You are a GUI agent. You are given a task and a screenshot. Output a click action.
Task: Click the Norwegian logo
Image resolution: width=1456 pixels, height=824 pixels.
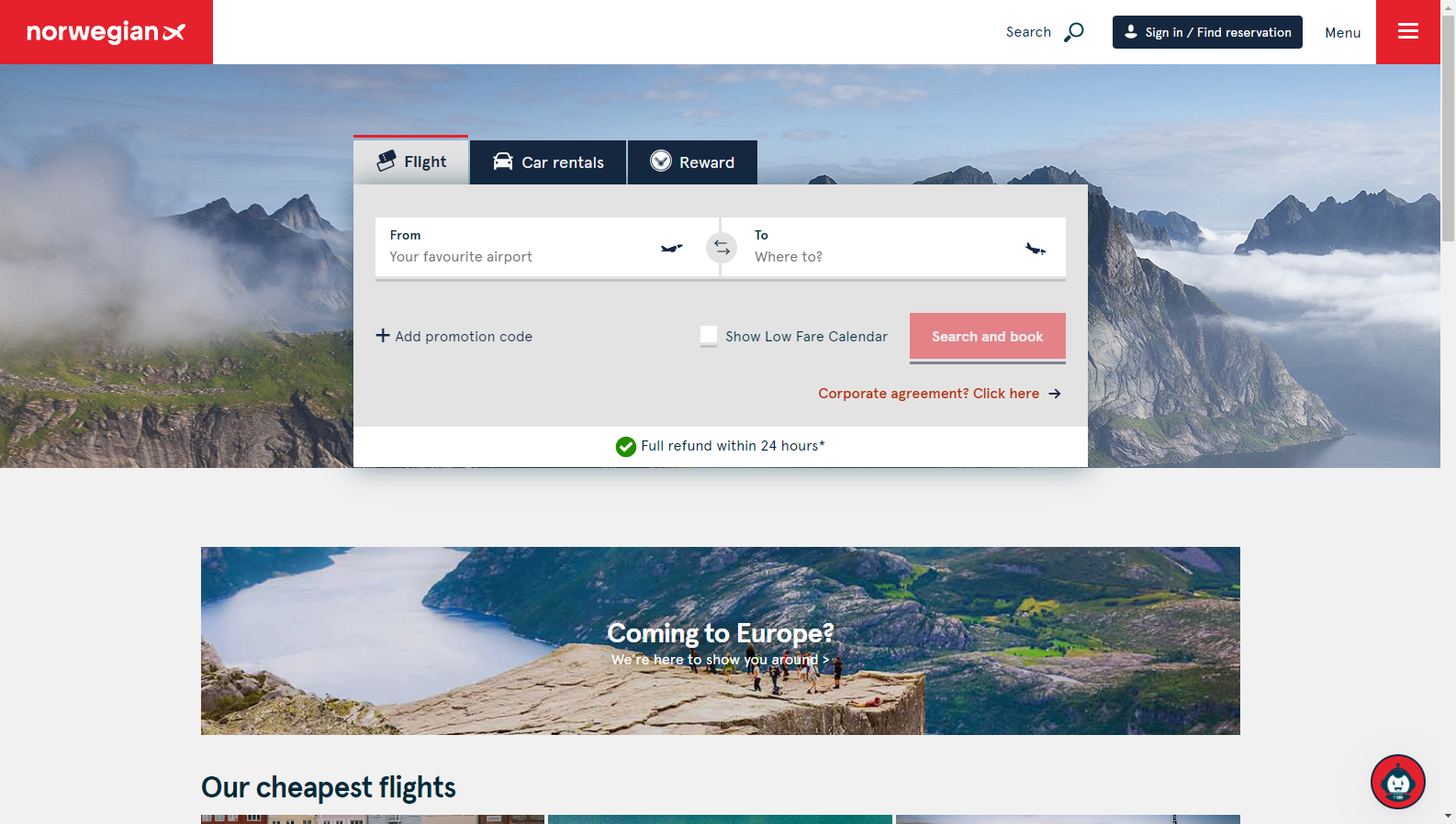tap(106, 32)
